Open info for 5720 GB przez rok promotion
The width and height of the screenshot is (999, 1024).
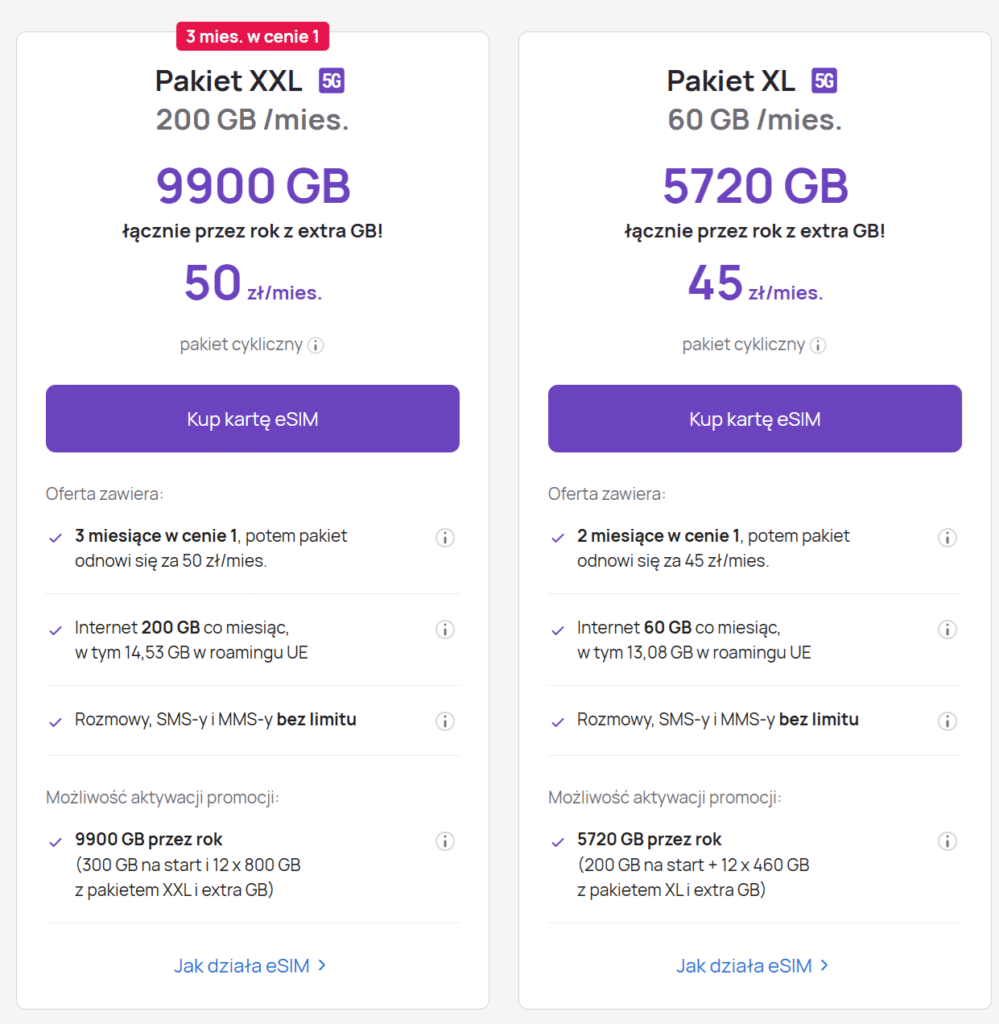(947, 841)
